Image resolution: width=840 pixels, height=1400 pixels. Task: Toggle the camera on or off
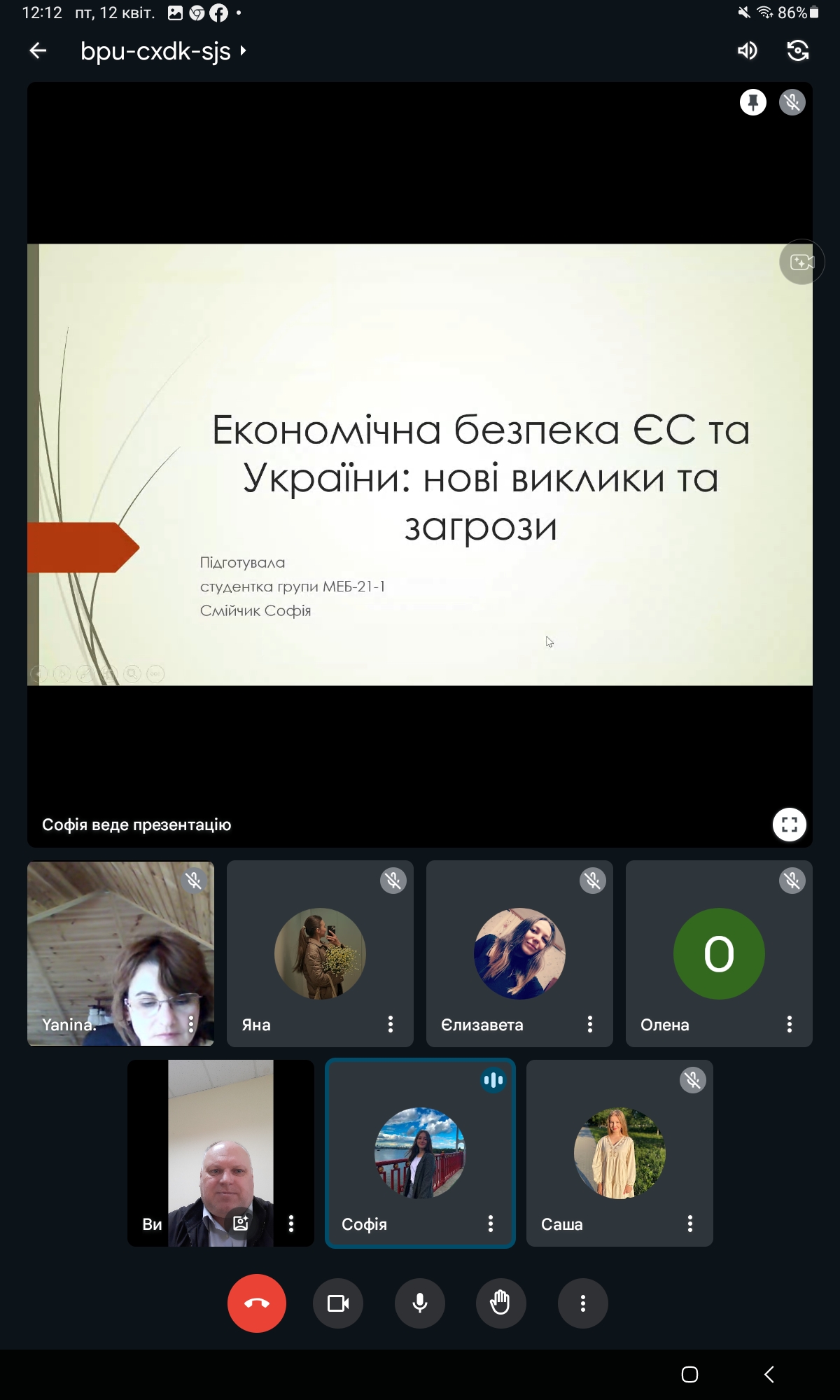(338, 1303)
